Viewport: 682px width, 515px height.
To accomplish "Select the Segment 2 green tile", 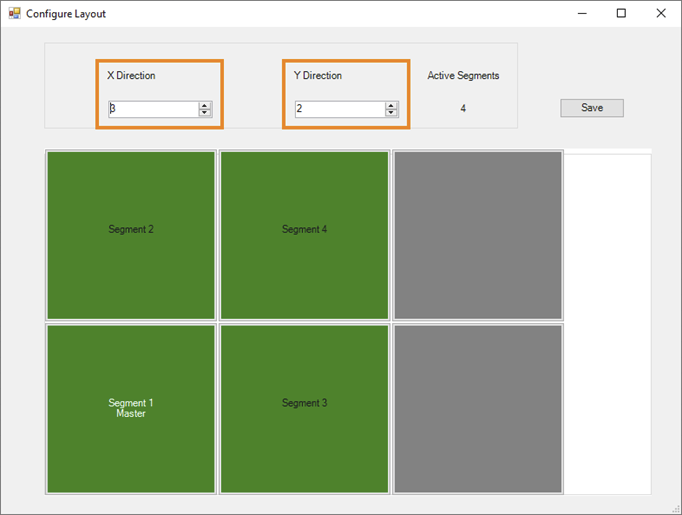I will click(x=131, y=235).
